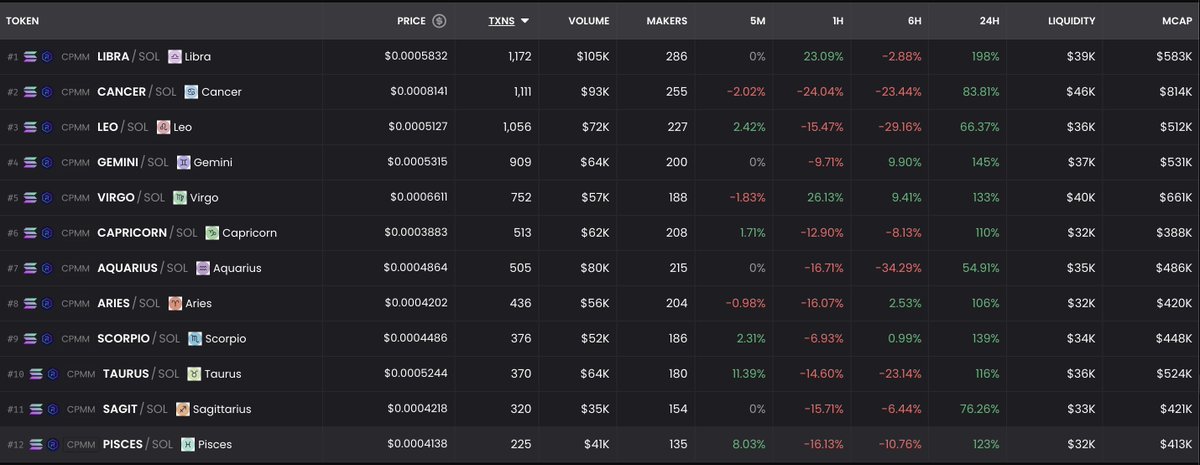This screenshot has height=465, width=1200.
Task: Click the Pisces token zodiac icon
Action: (x=187, y=444)
